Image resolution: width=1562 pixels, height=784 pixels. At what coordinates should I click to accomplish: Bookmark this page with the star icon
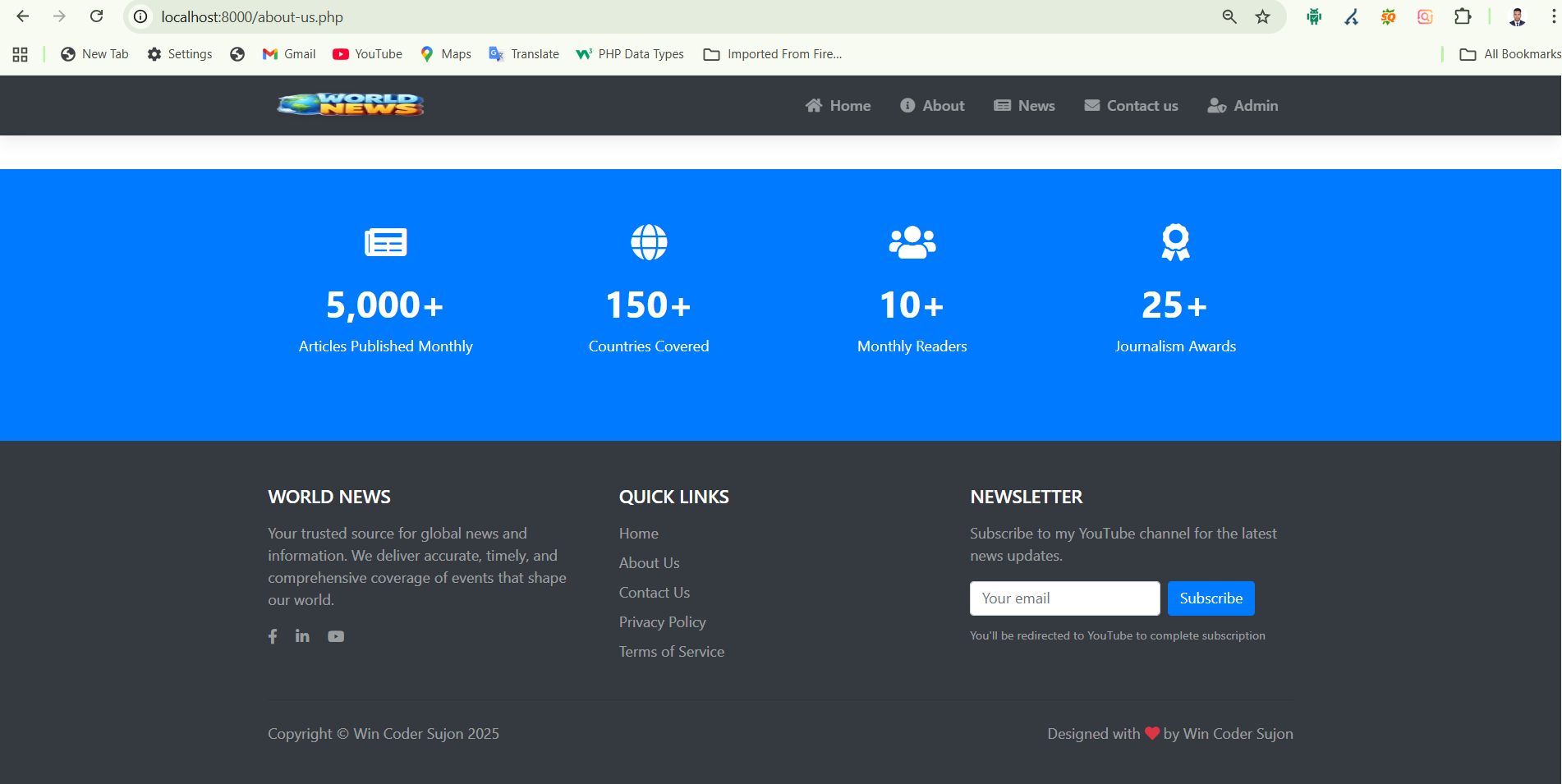(1262, 17)
